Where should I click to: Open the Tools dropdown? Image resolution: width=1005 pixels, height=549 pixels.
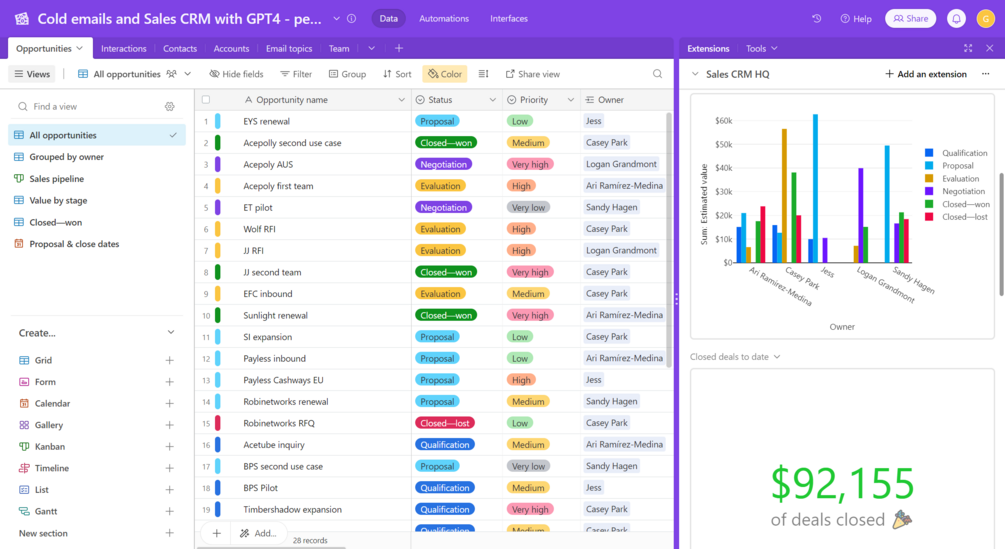761,48
